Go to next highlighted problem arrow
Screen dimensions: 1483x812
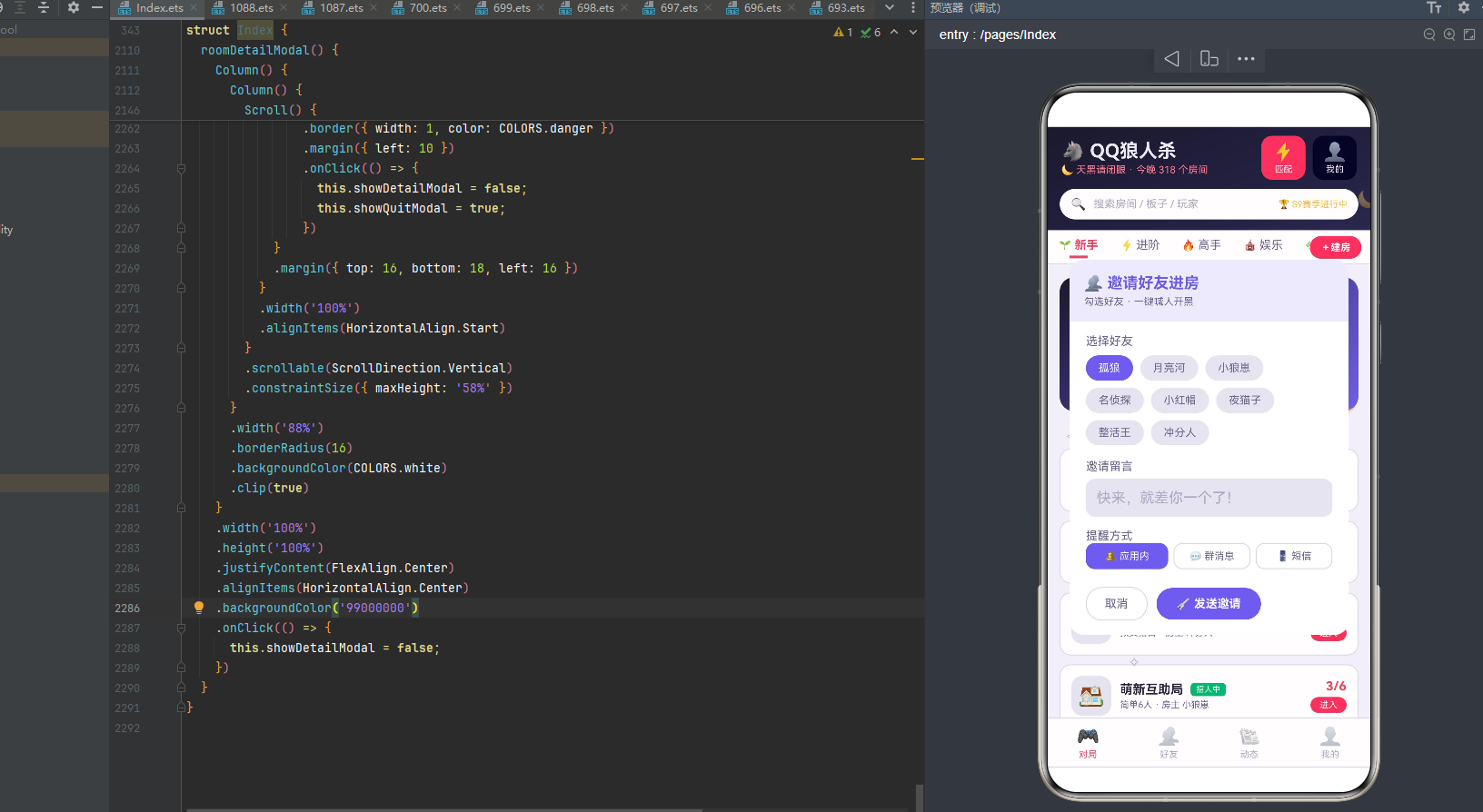point(913,32)
